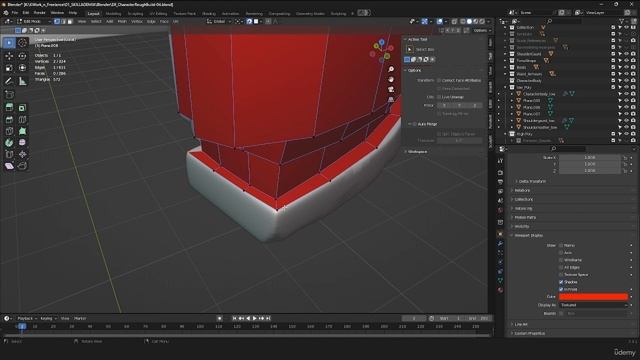The height and width of the screenshot is (360, 640).
Task: Open the Color swatch in Viewport Display
Action: (x=593, y=297)
